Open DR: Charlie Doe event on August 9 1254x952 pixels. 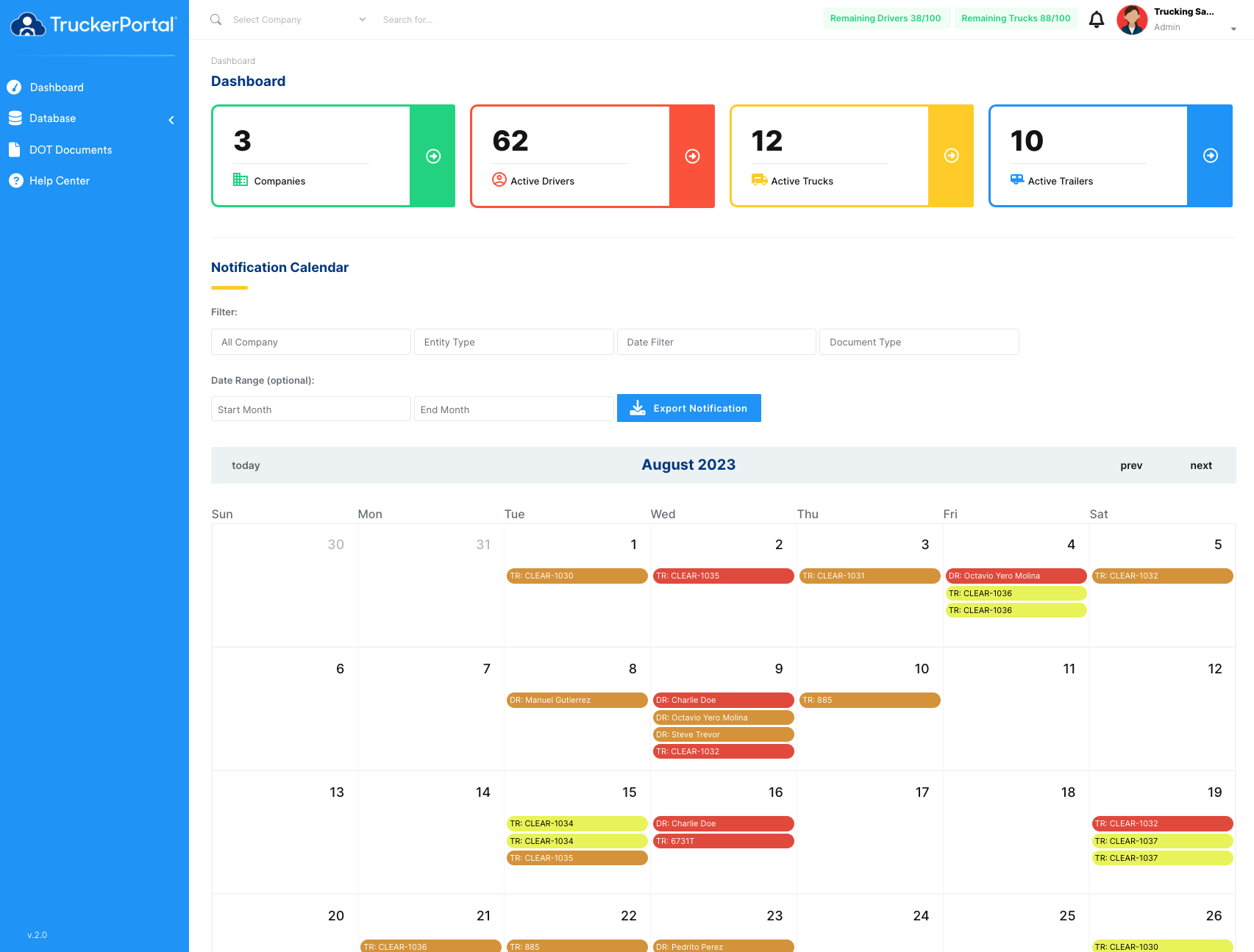(724, 700)
